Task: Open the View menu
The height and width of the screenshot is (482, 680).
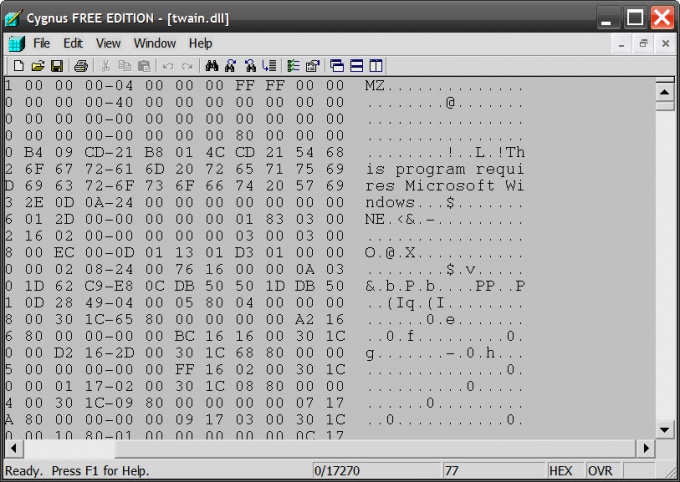Action: point(108,43)
